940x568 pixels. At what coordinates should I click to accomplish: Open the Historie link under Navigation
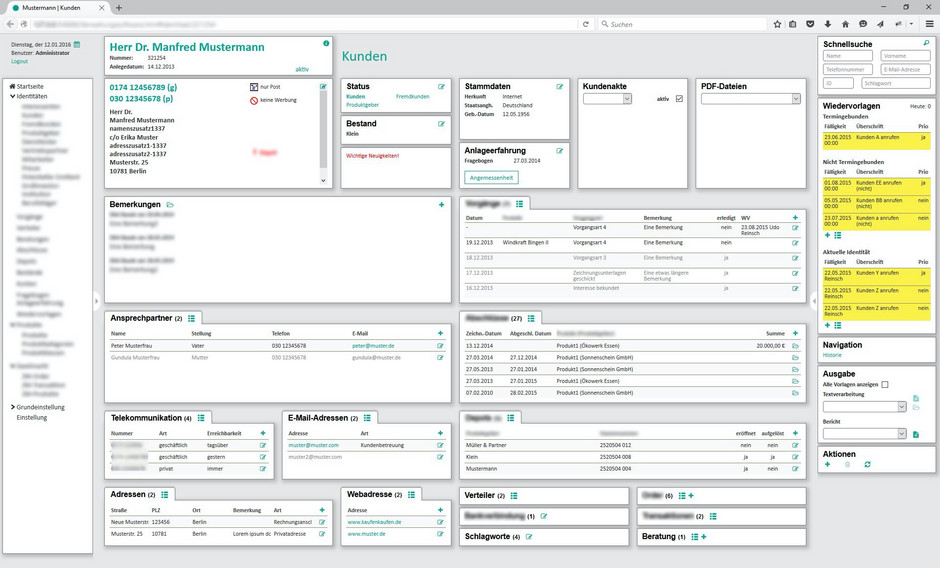(832, 355)
